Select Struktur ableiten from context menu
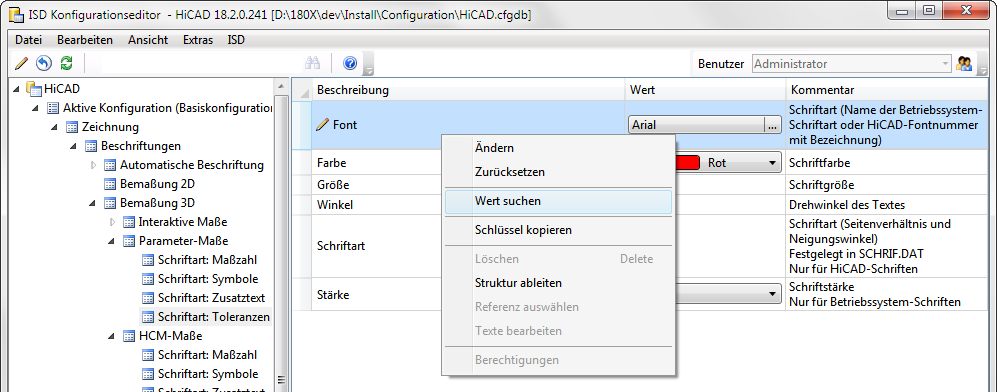 point(518,283)
